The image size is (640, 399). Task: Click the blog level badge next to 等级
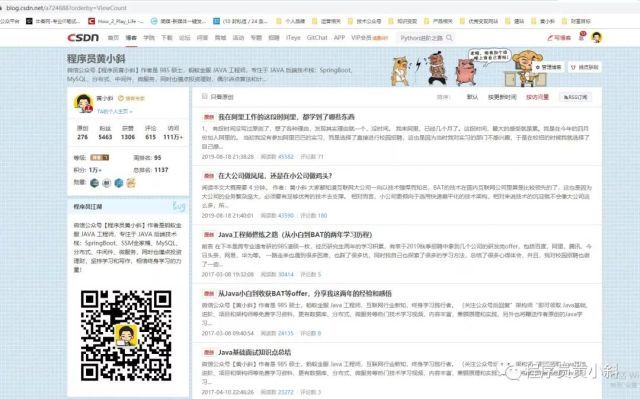(99, 157)
